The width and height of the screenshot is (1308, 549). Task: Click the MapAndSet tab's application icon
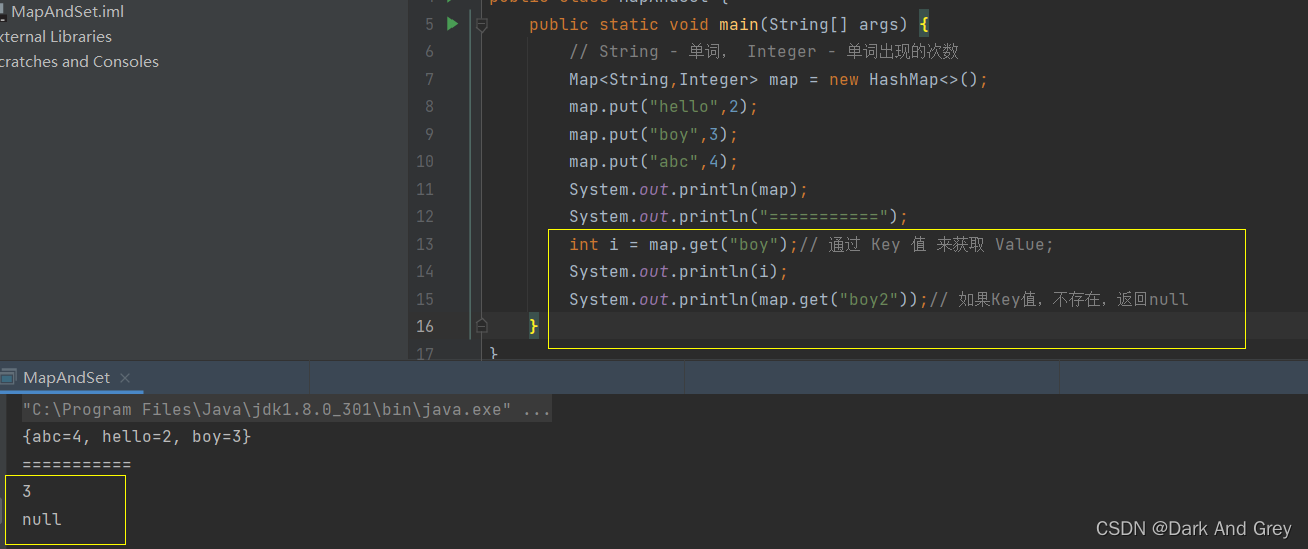coord(9,377)
